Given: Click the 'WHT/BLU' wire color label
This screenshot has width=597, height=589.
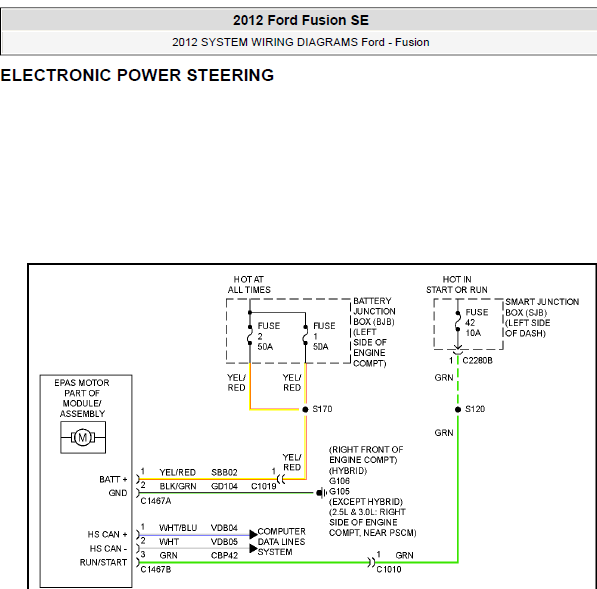Looking at the screenshot, I should click(x=178, y=528).
